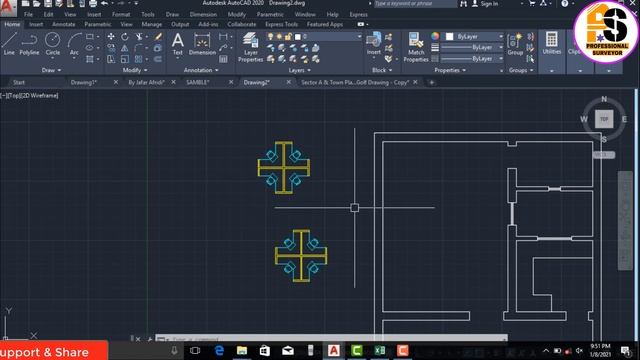Close the By Jafar Afridi* tab
The width and height of the screenshot is (640, 360).
(x=173, y=82)
